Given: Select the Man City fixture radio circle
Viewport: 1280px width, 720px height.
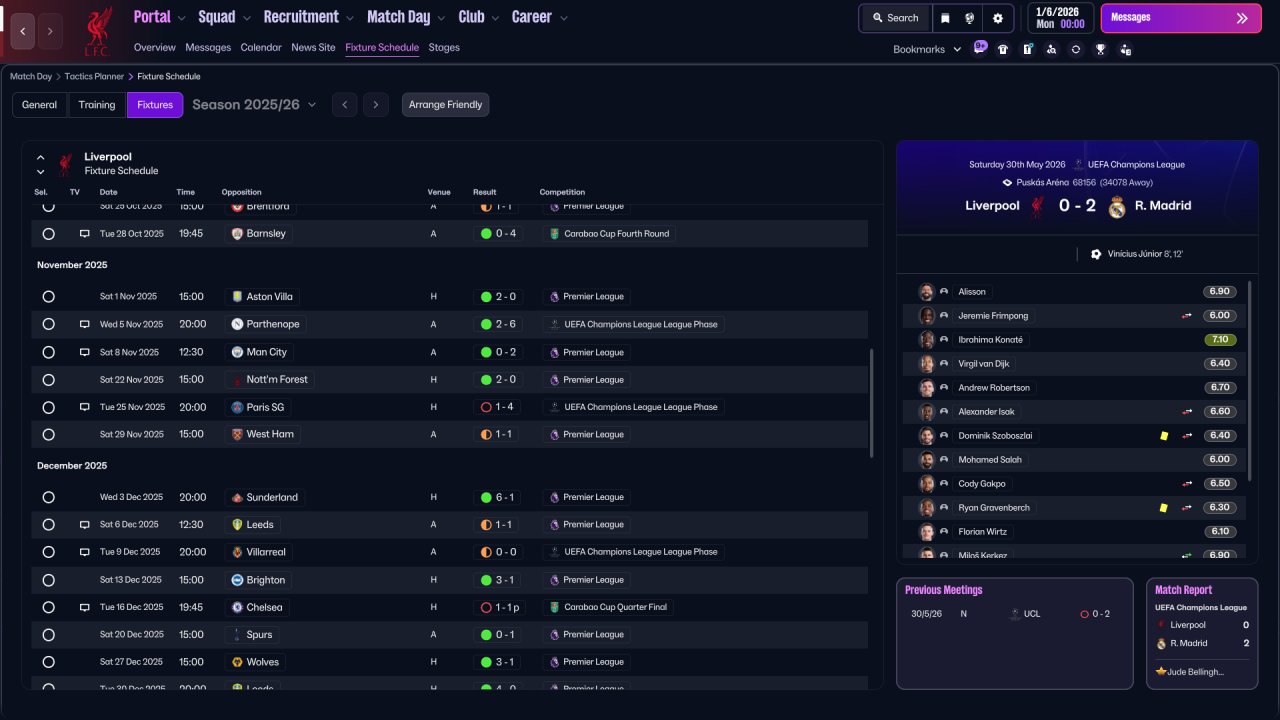Looking at the screenshot, I should [x=48, y=353].
